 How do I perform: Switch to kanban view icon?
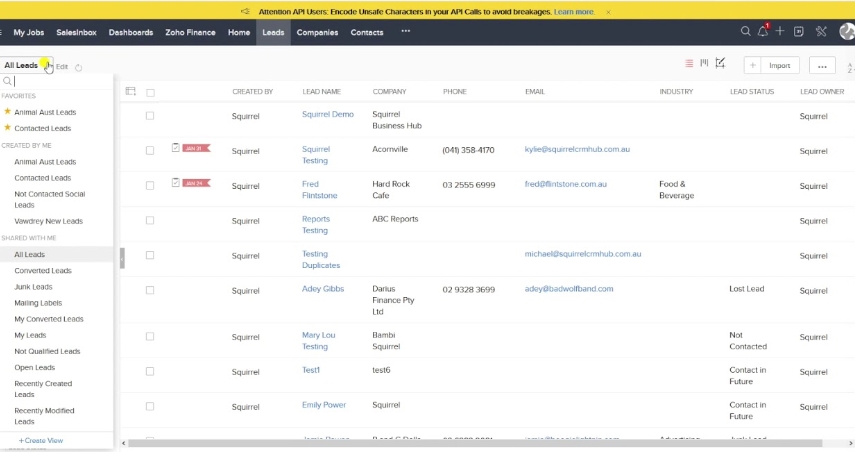[705, 63]
